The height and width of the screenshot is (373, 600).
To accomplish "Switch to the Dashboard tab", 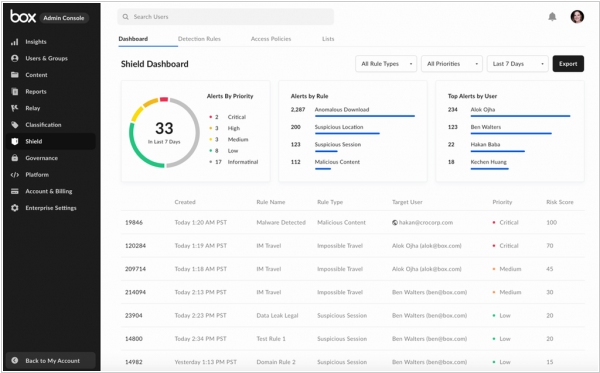I will click(133, 39).
